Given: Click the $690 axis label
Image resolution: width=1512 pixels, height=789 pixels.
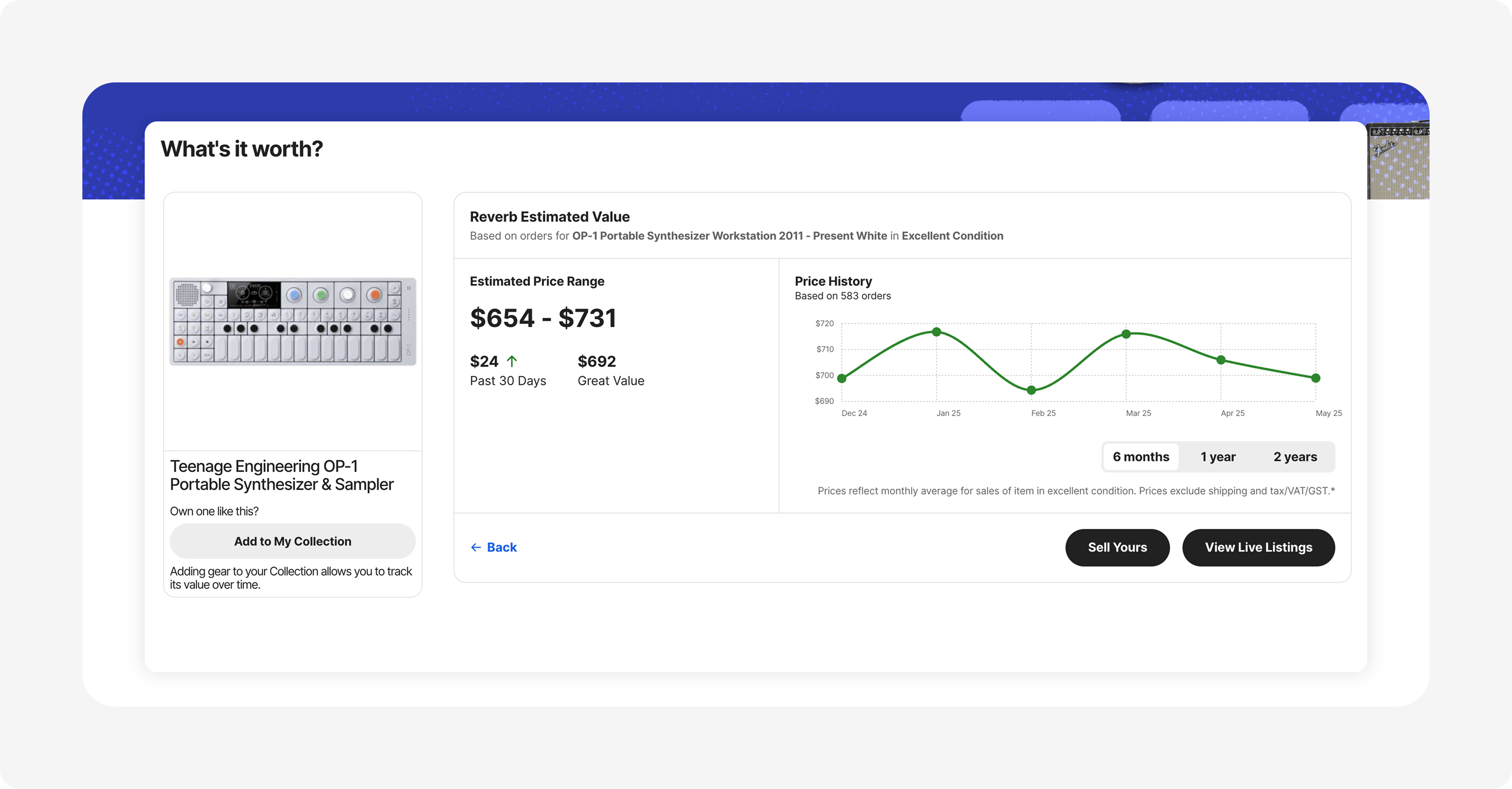Looking at the screenshot, I should pos(824,400).
